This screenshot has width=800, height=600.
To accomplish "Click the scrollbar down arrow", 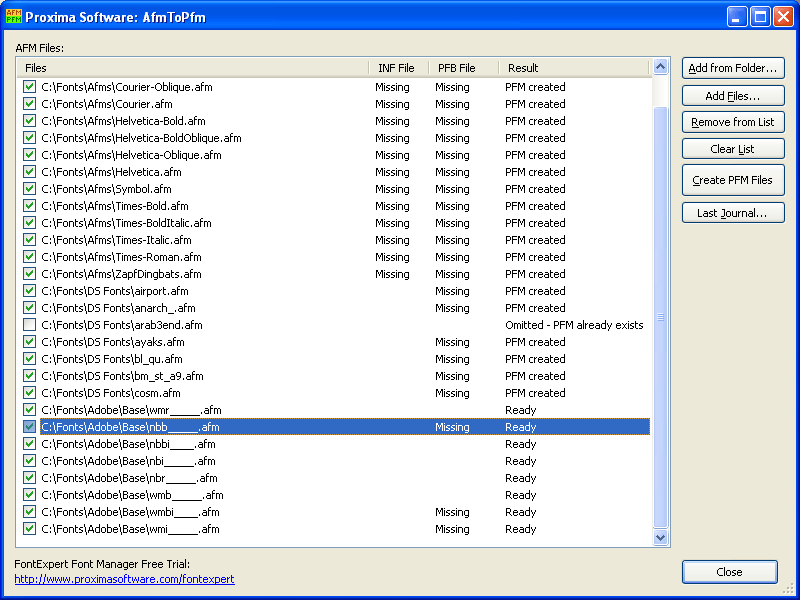I will point(661,537).
